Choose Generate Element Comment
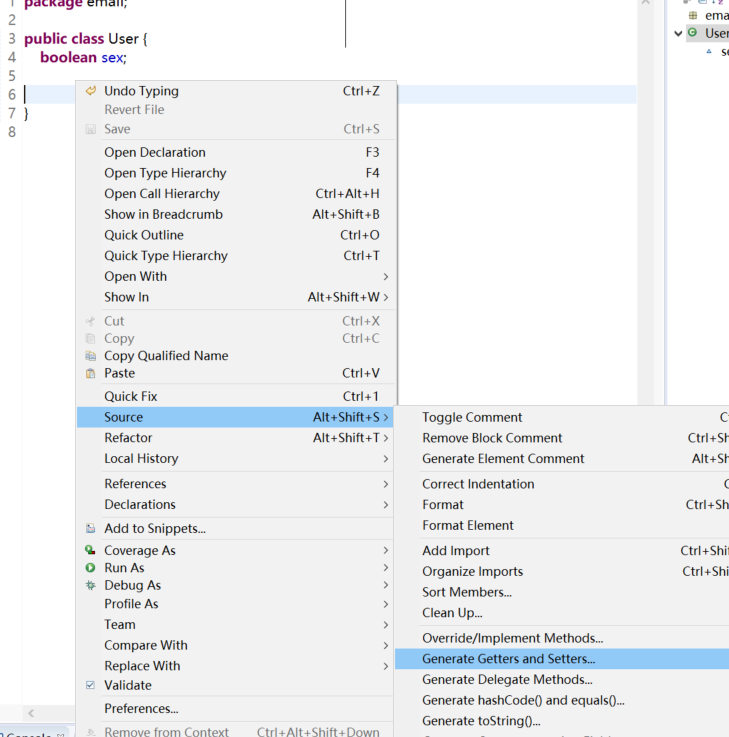The height and width of the screenshot is (737, 729). point(562,459)
